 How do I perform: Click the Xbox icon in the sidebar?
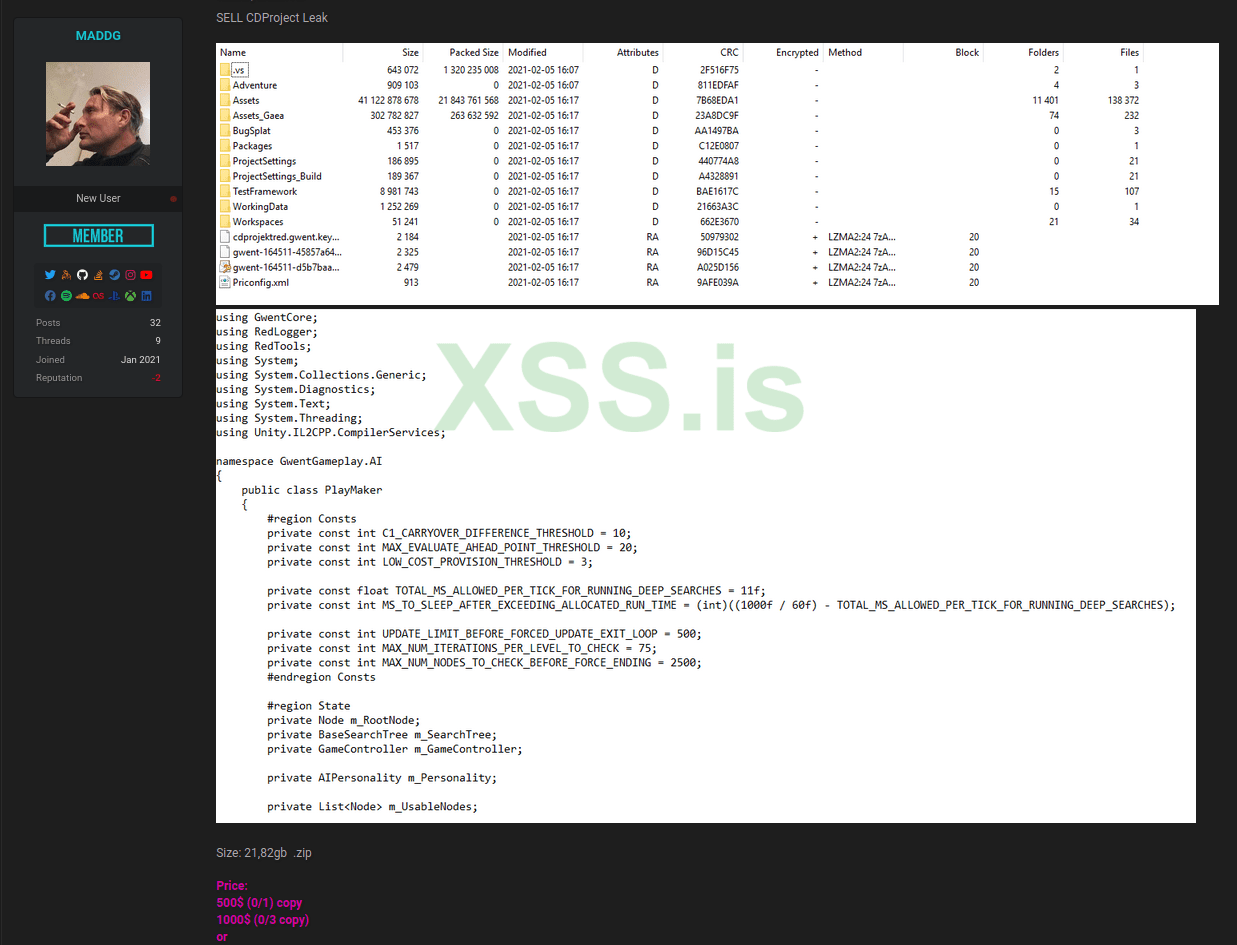pos(130,295)
